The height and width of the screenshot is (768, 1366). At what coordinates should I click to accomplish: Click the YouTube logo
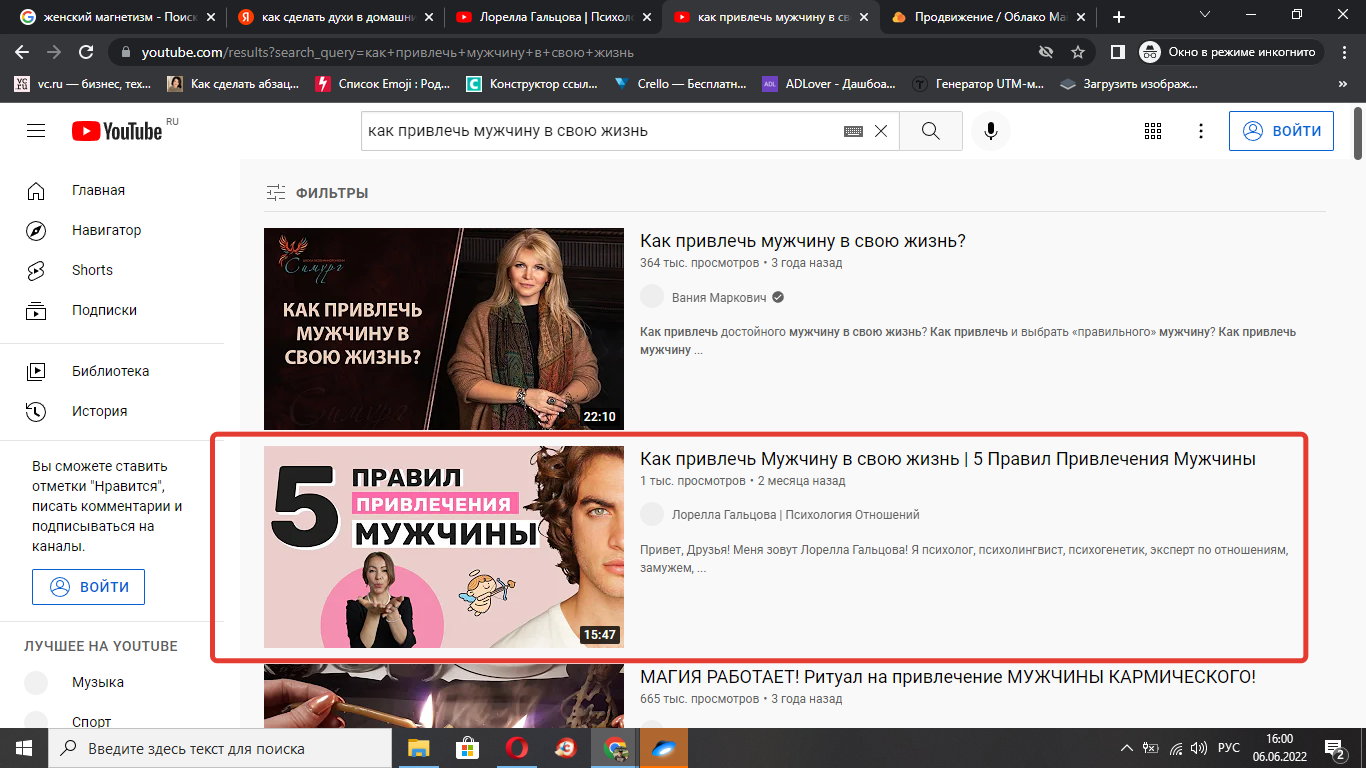tap(117, 131)
